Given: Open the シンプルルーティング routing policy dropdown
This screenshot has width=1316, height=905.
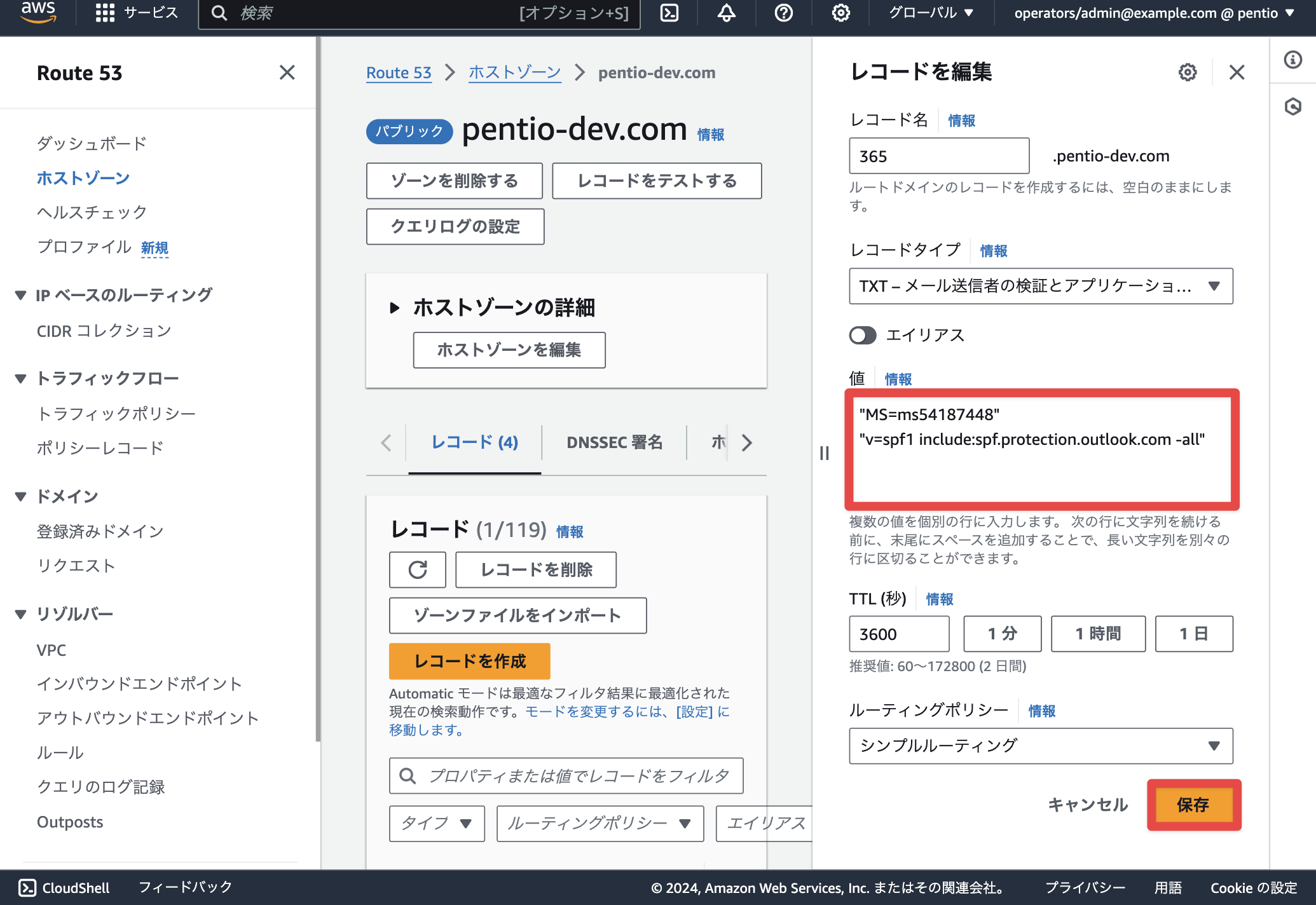Looking at the screenshot, I should click(1041, 745).
